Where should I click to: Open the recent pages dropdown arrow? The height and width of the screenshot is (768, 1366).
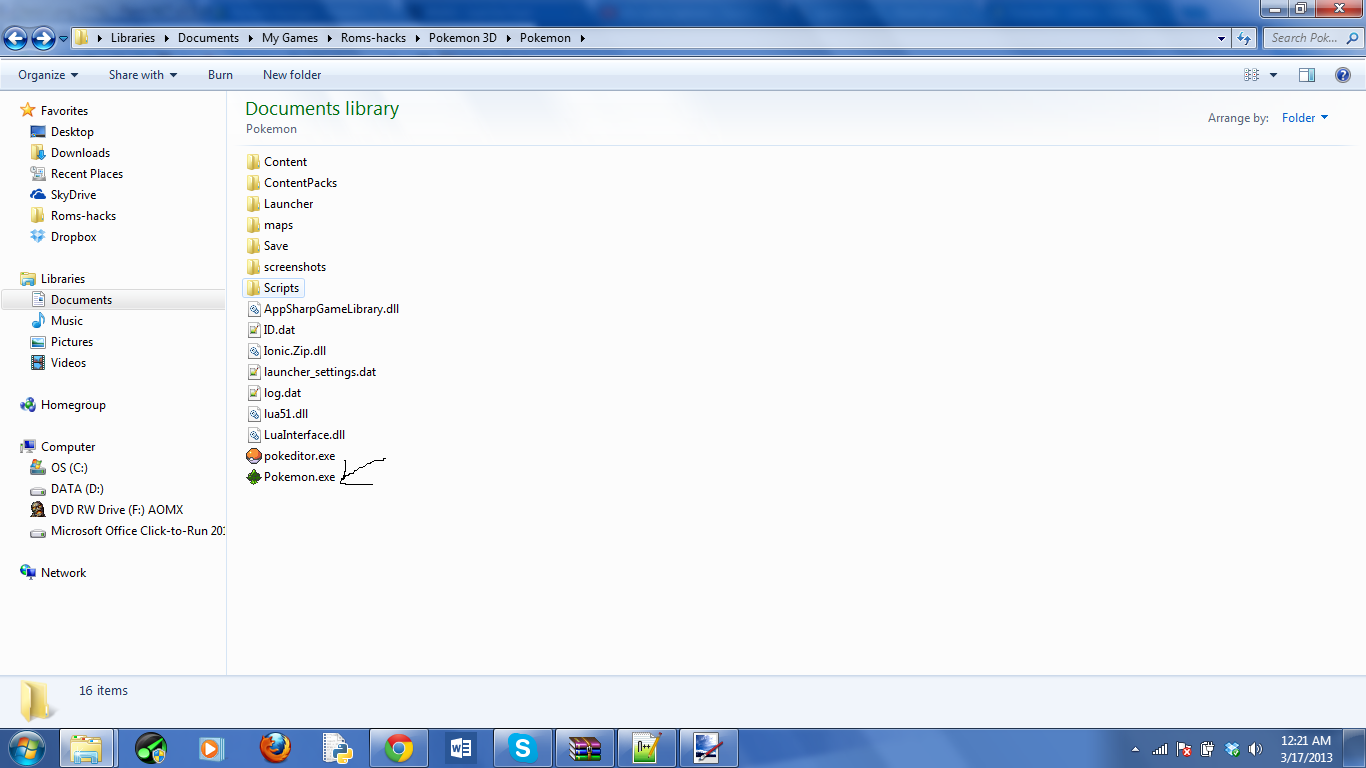point(63,39)
